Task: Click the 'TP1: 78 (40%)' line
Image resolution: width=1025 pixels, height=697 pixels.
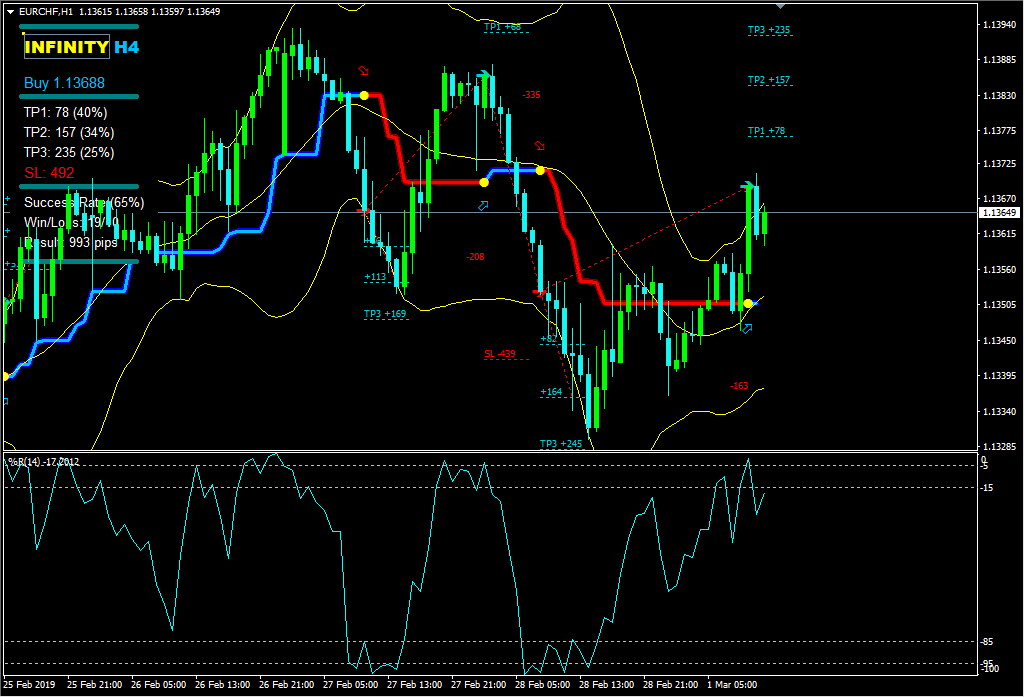Action: click(x=65, y=112)
